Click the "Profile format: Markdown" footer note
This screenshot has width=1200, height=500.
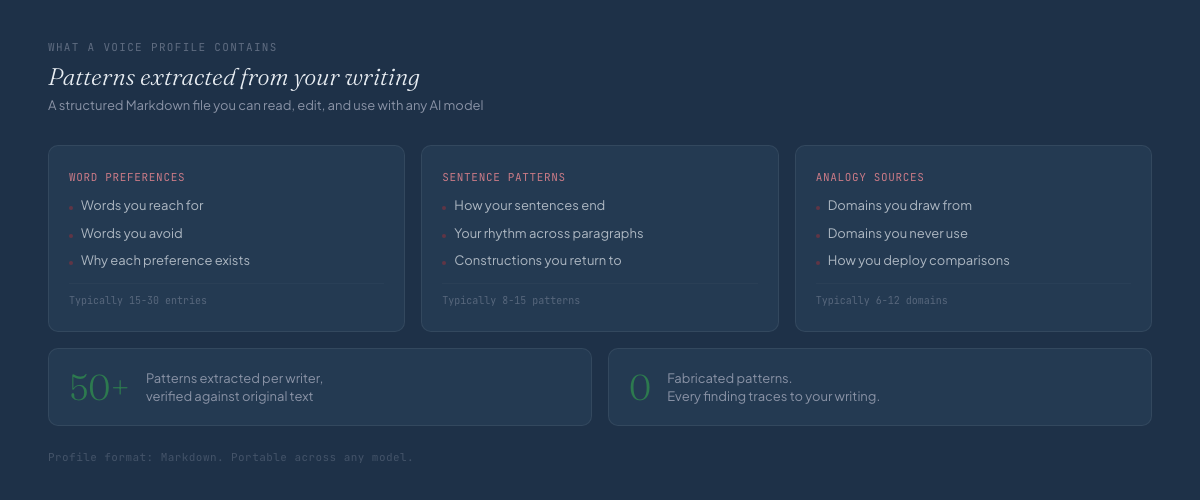[x=230, y=458]
